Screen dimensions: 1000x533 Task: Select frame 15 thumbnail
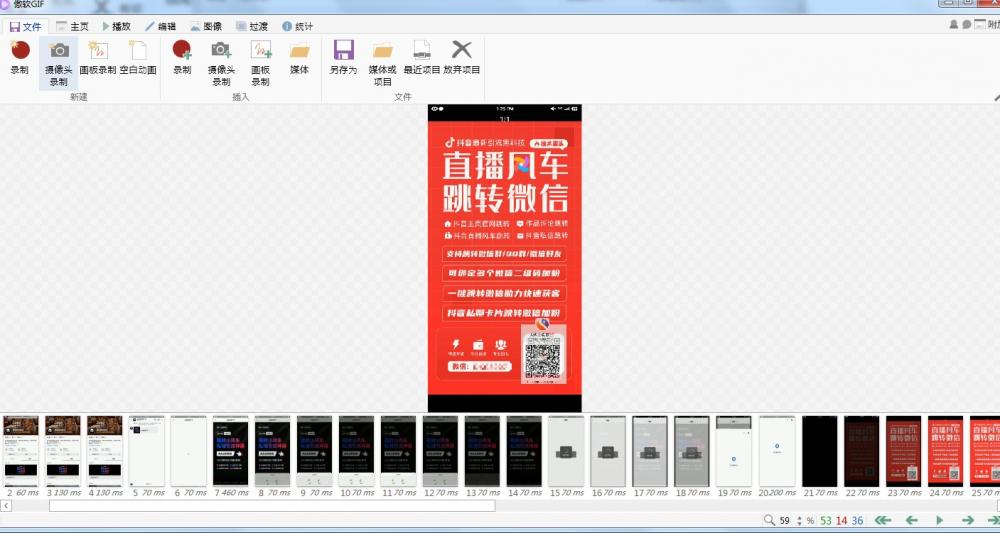[x=566, y=452]
